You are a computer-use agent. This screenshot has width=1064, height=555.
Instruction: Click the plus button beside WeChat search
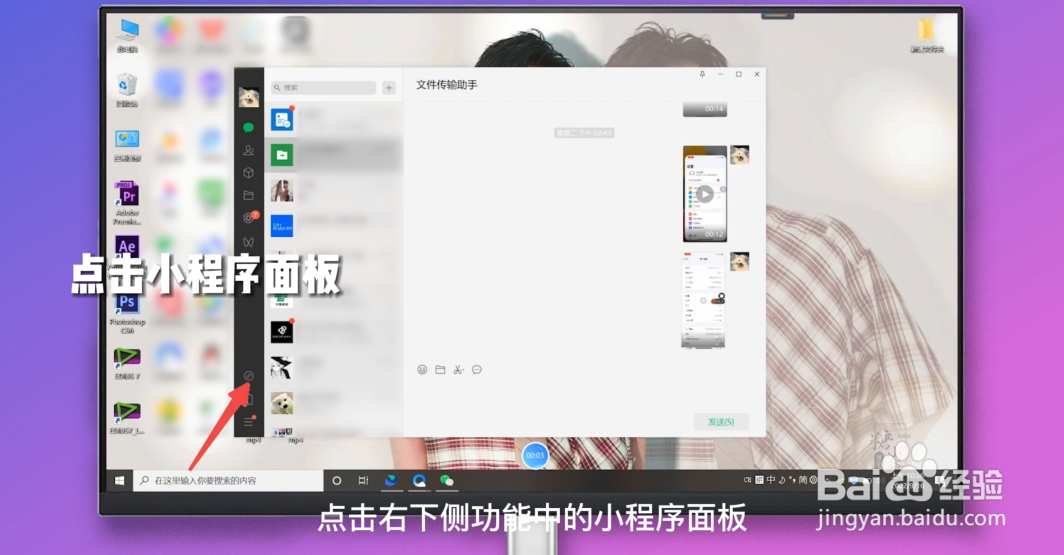click(389, 88)
